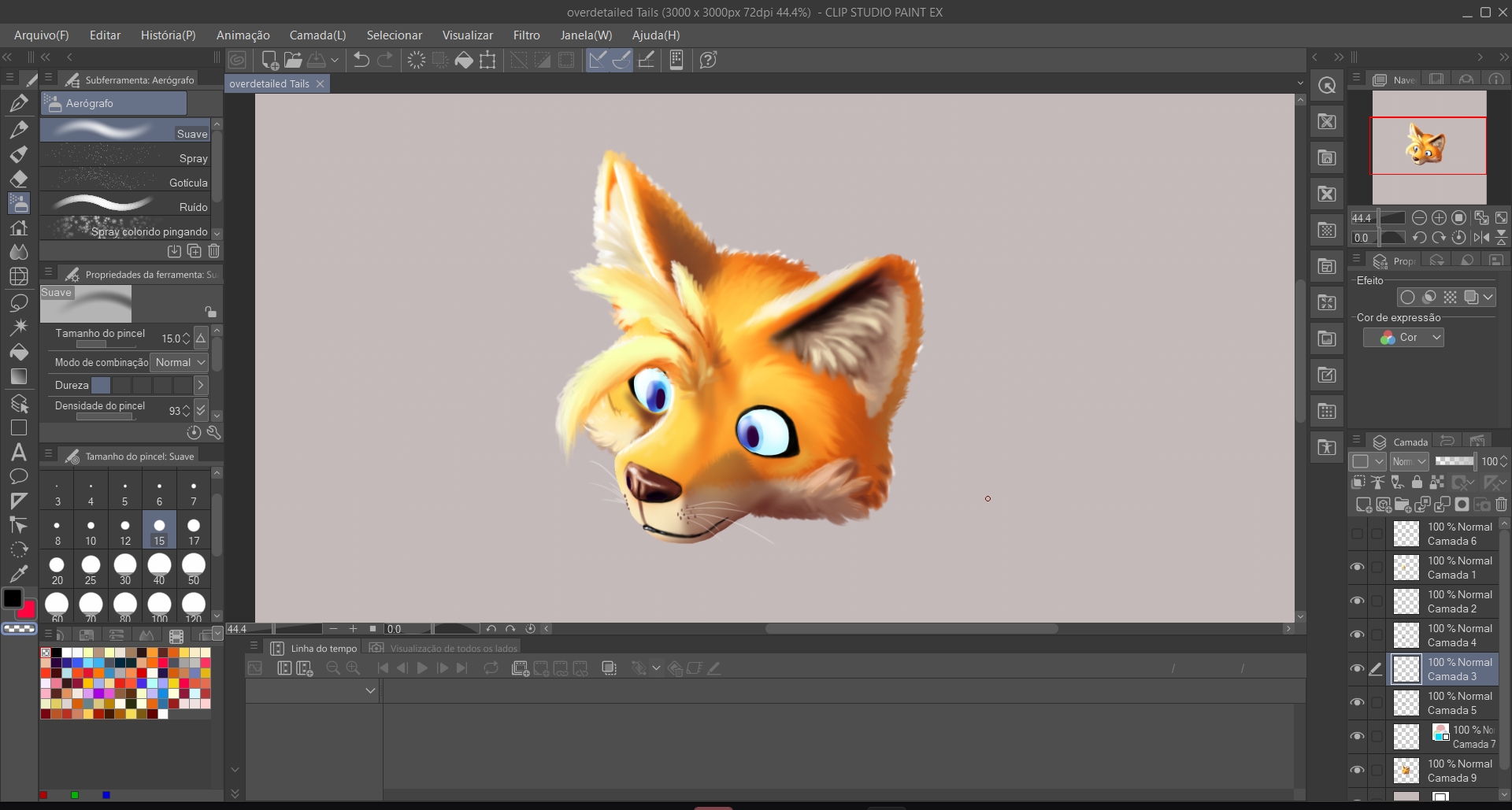This screenshot has width=1512, height=810.
Task: Select the Camada 9 layer thumbnail
Action: click(x=1406, y=770)
